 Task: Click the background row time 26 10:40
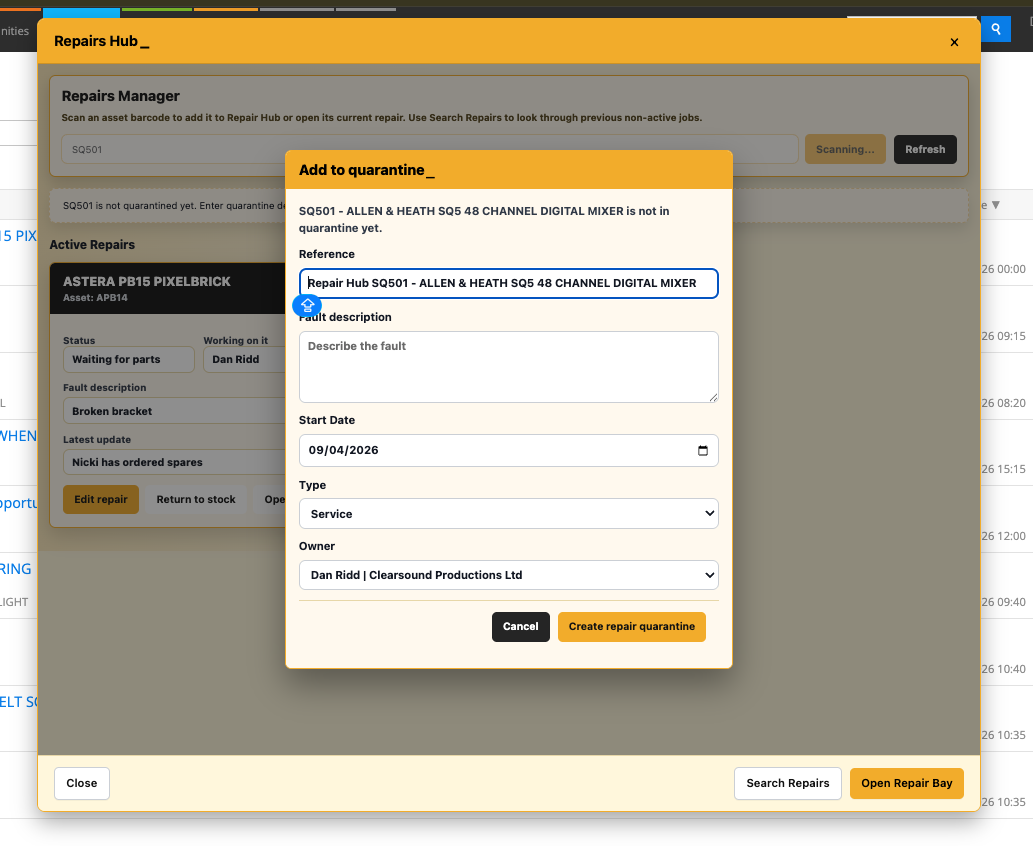pyautogui.click(x=1003, y=669)
